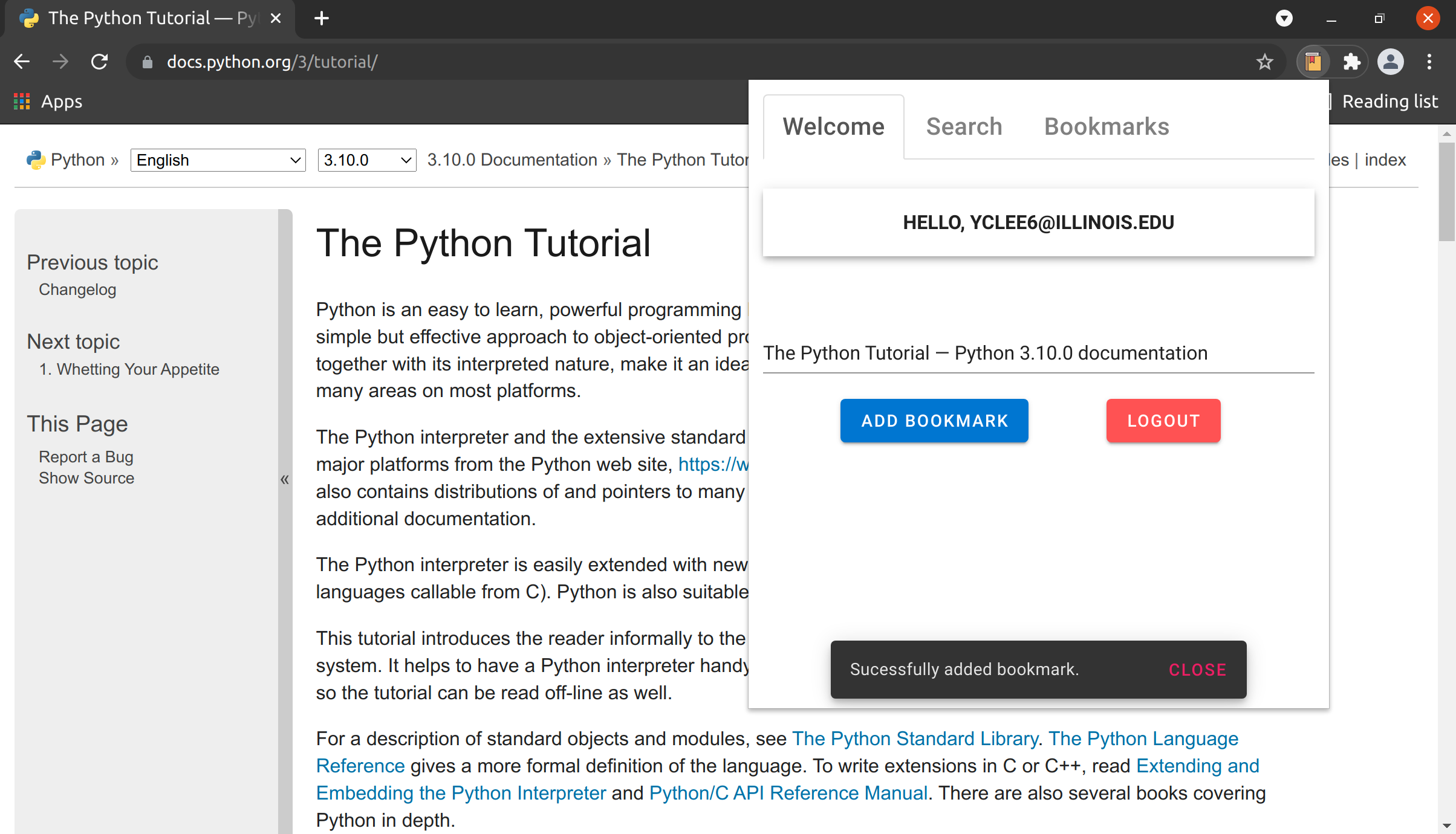Click the browser history back arrow
The image size is (1456, 834).
tap(22, 62)
